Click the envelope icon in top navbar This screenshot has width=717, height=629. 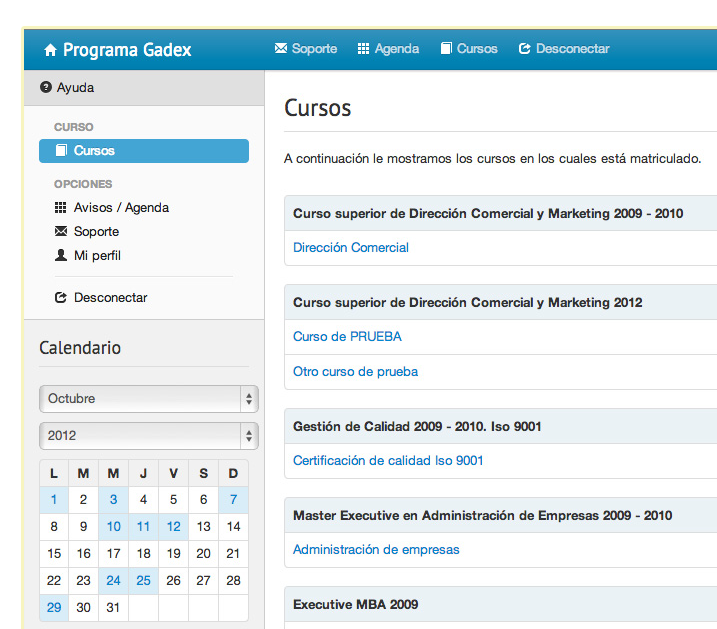click(281, 48)
